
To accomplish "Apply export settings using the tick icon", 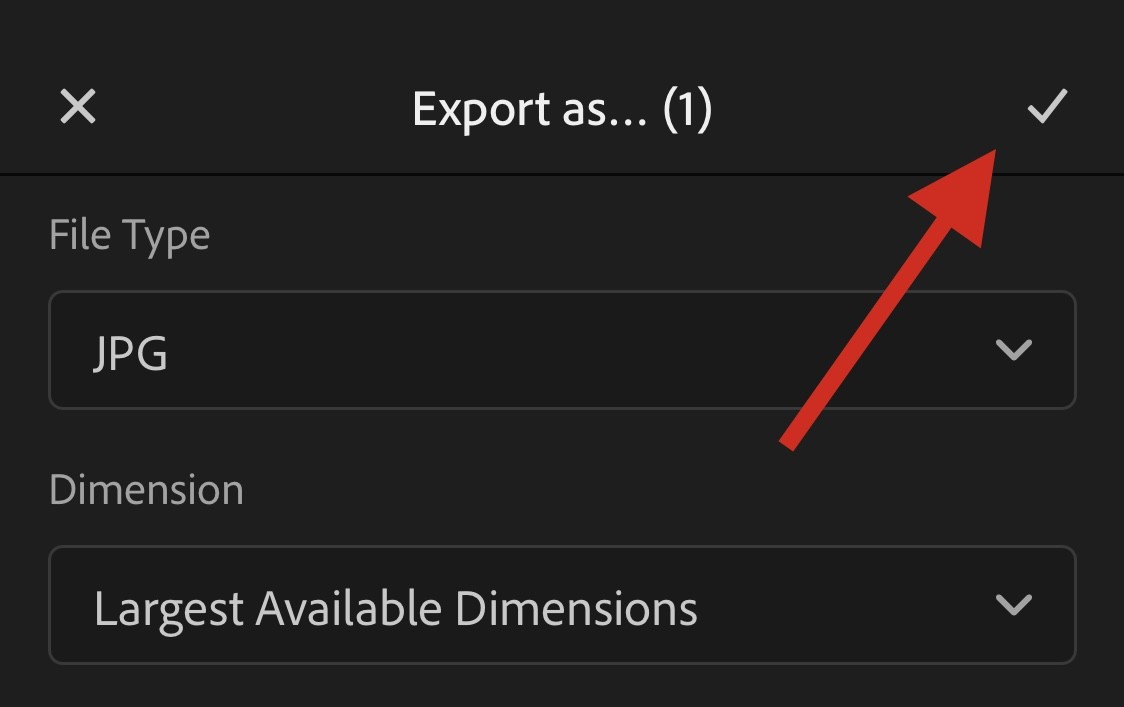I will (x=1047, y=106).
